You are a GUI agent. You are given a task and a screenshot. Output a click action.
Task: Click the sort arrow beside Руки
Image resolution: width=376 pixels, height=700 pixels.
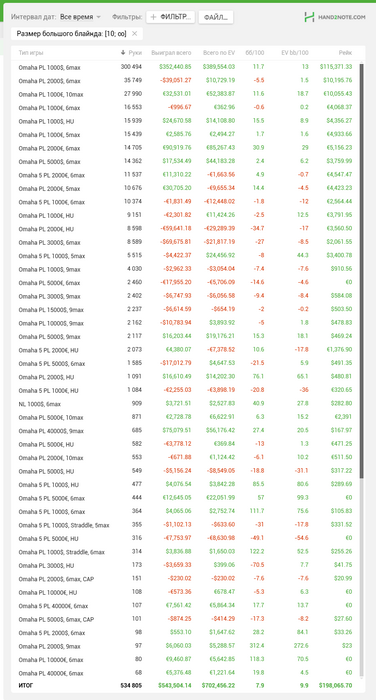[x=123, y=53]
